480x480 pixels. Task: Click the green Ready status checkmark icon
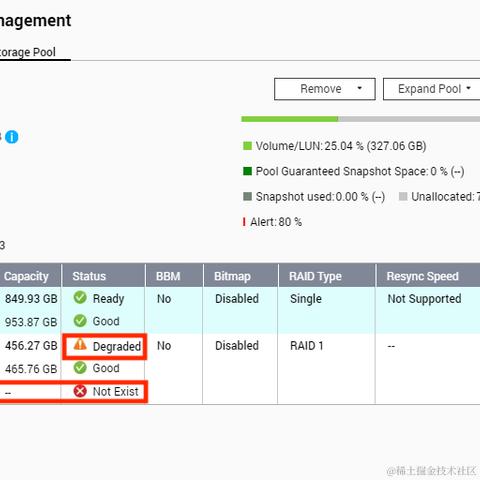pyautogui.click(x=80, y=298)
